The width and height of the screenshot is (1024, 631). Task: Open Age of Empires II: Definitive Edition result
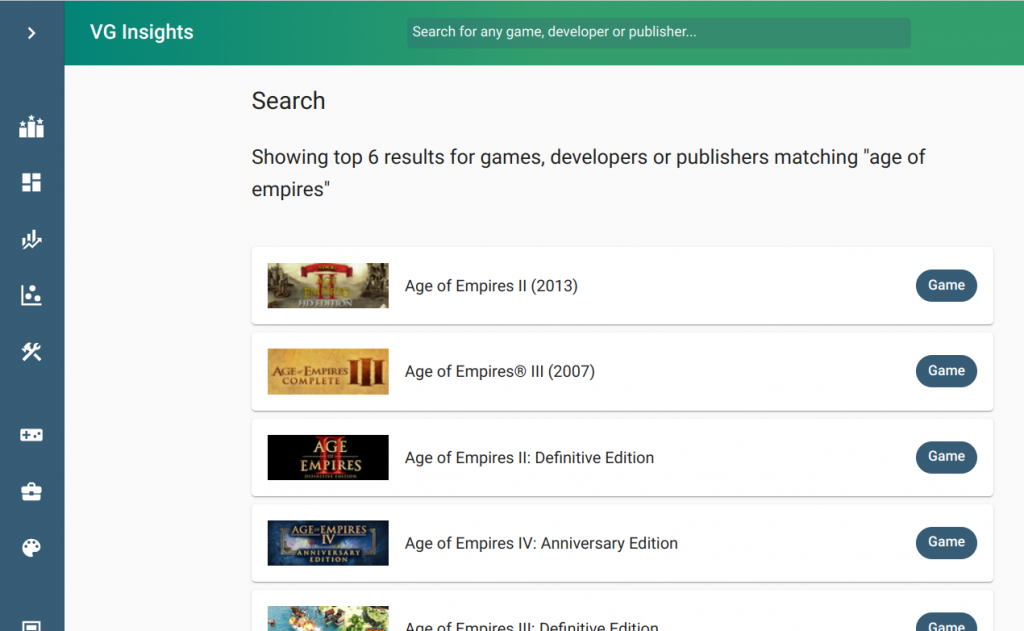[x=622, y=457]
